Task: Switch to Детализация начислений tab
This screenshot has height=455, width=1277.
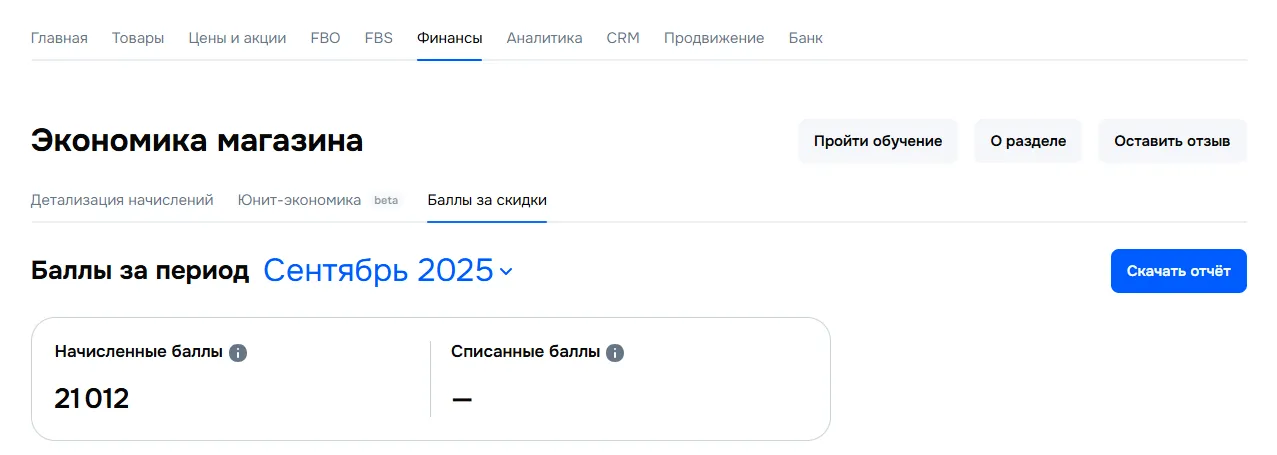Action: [122, 200]
